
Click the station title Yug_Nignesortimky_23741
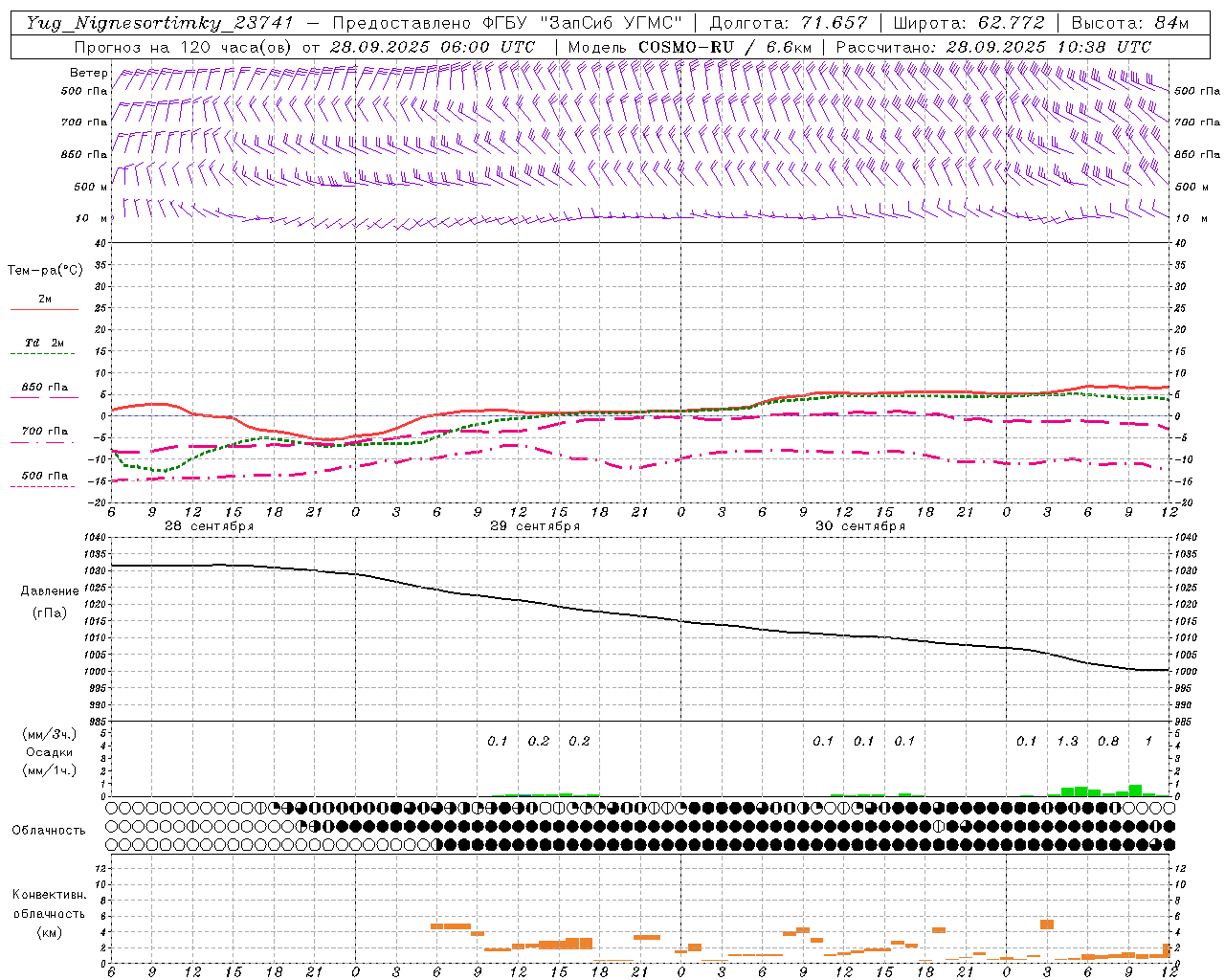159,24
